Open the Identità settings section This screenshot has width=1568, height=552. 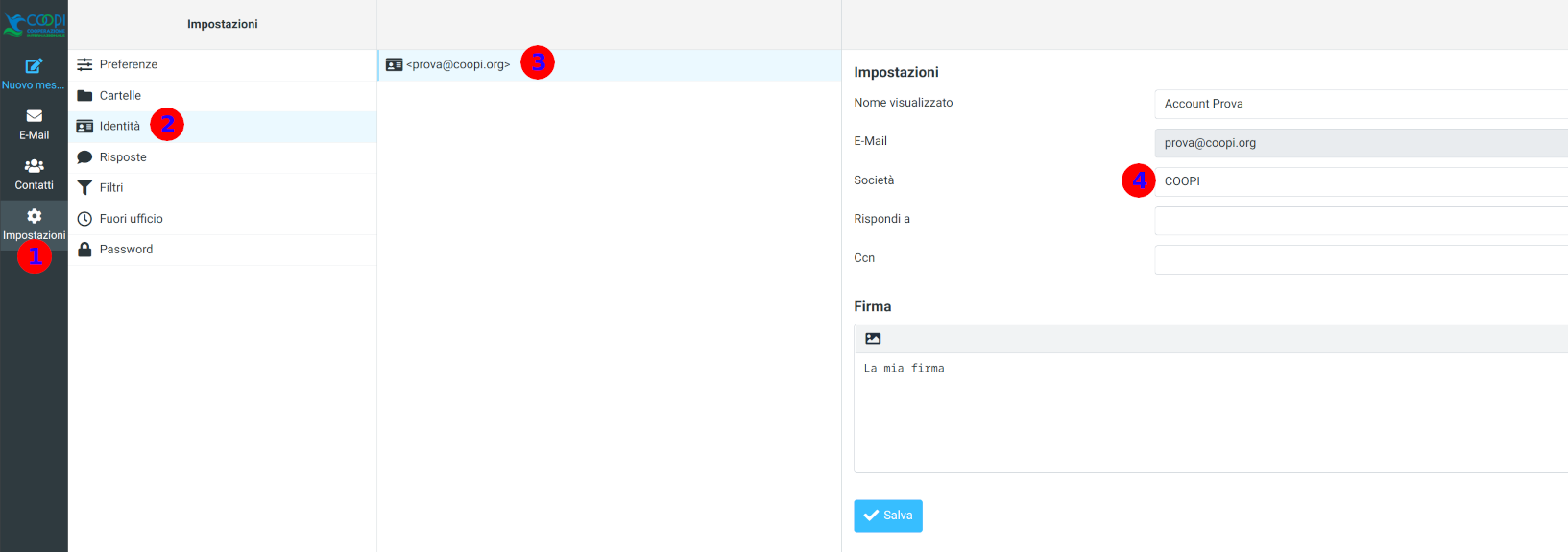point(120,127)
